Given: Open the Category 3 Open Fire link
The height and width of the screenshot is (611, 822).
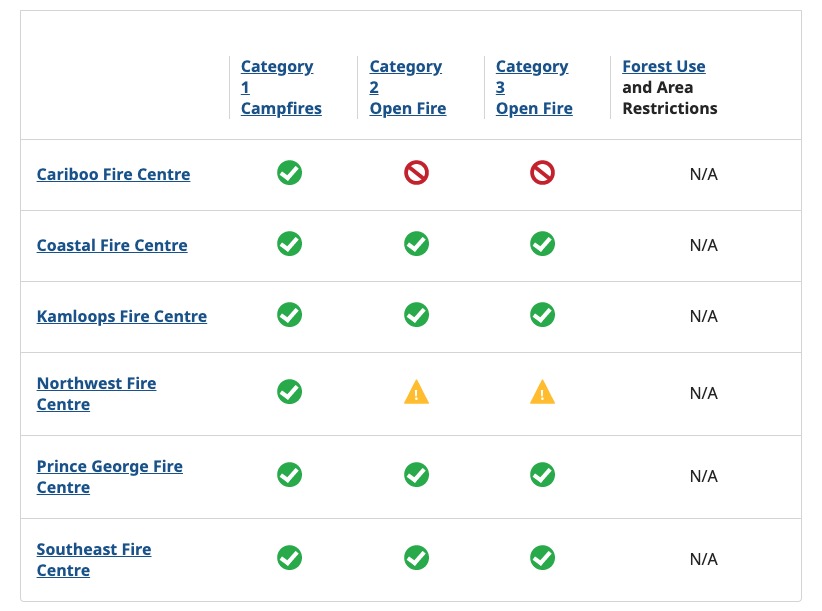Looking at the screenshot, I should tap(534, 87).
